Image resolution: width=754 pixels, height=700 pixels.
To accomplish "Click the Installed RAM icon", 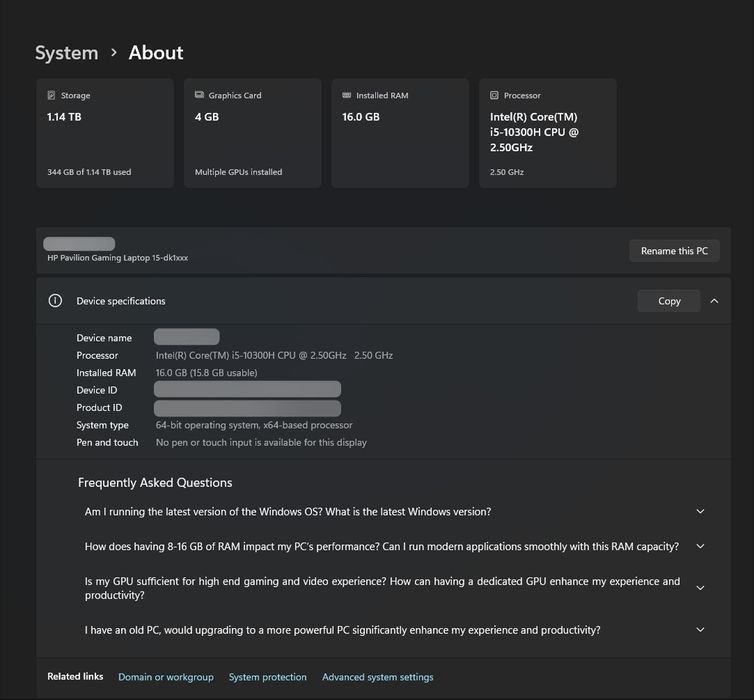I will (x=346, y=96).
